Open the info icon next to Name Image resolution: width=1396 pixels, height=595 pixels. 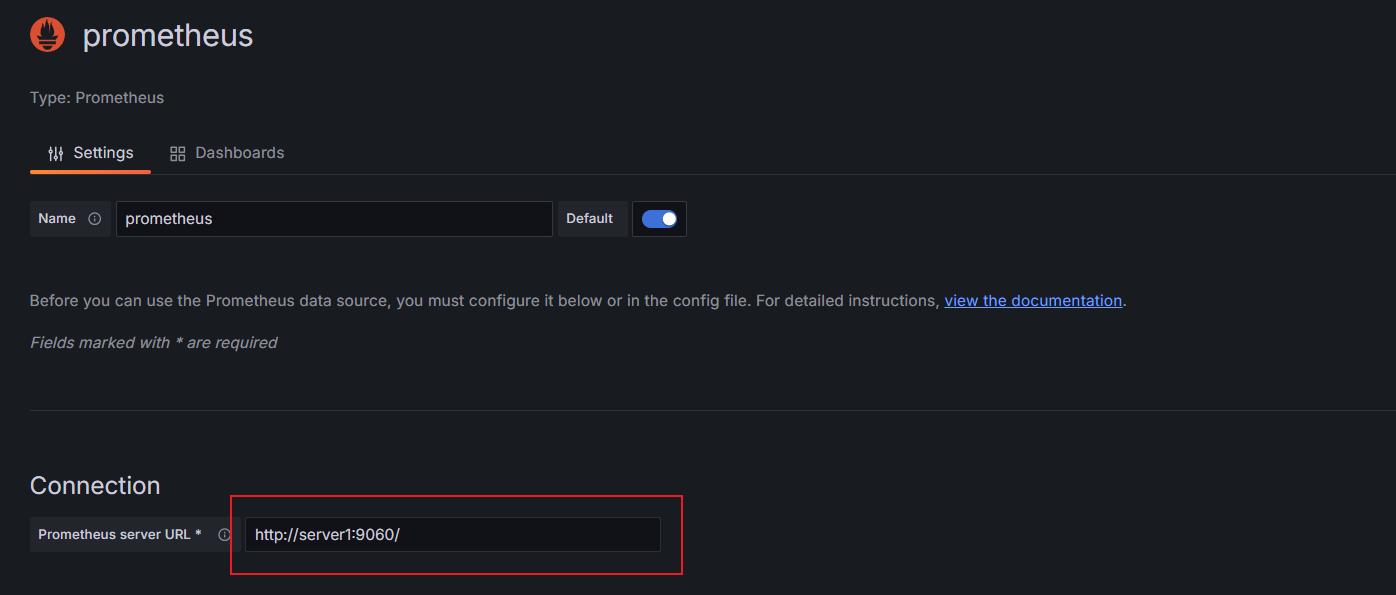tap(95, 219)
